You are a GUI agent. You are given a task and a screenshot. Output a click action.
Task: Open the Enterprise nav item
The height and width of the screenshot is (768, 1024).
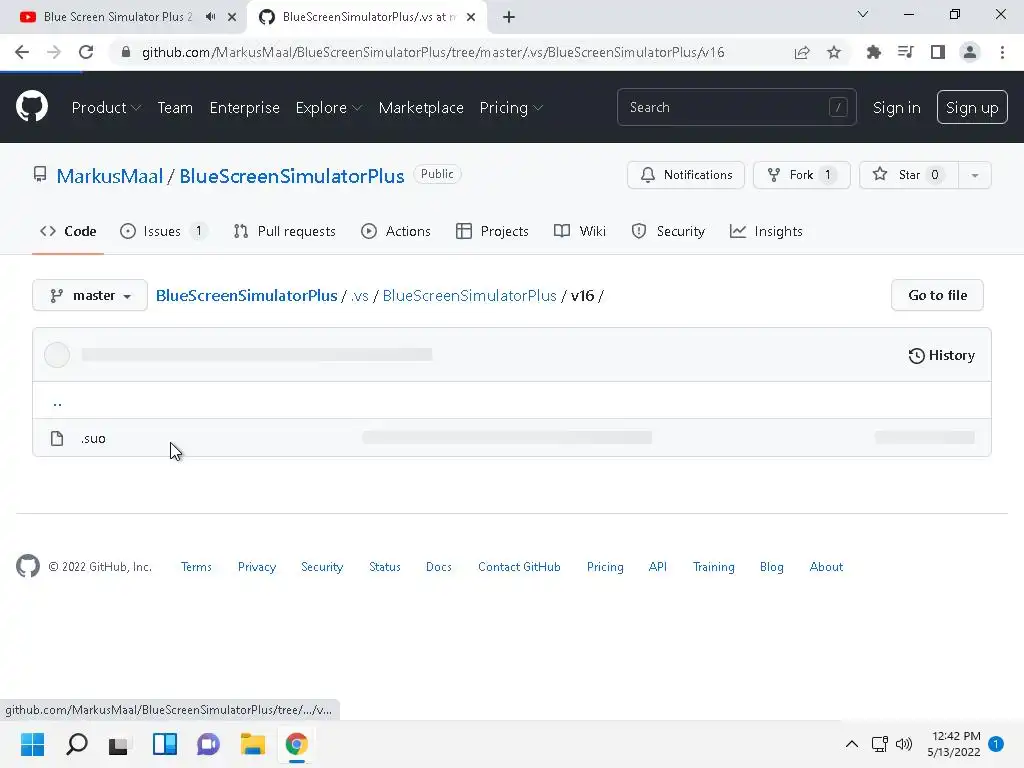pos(244,108)
